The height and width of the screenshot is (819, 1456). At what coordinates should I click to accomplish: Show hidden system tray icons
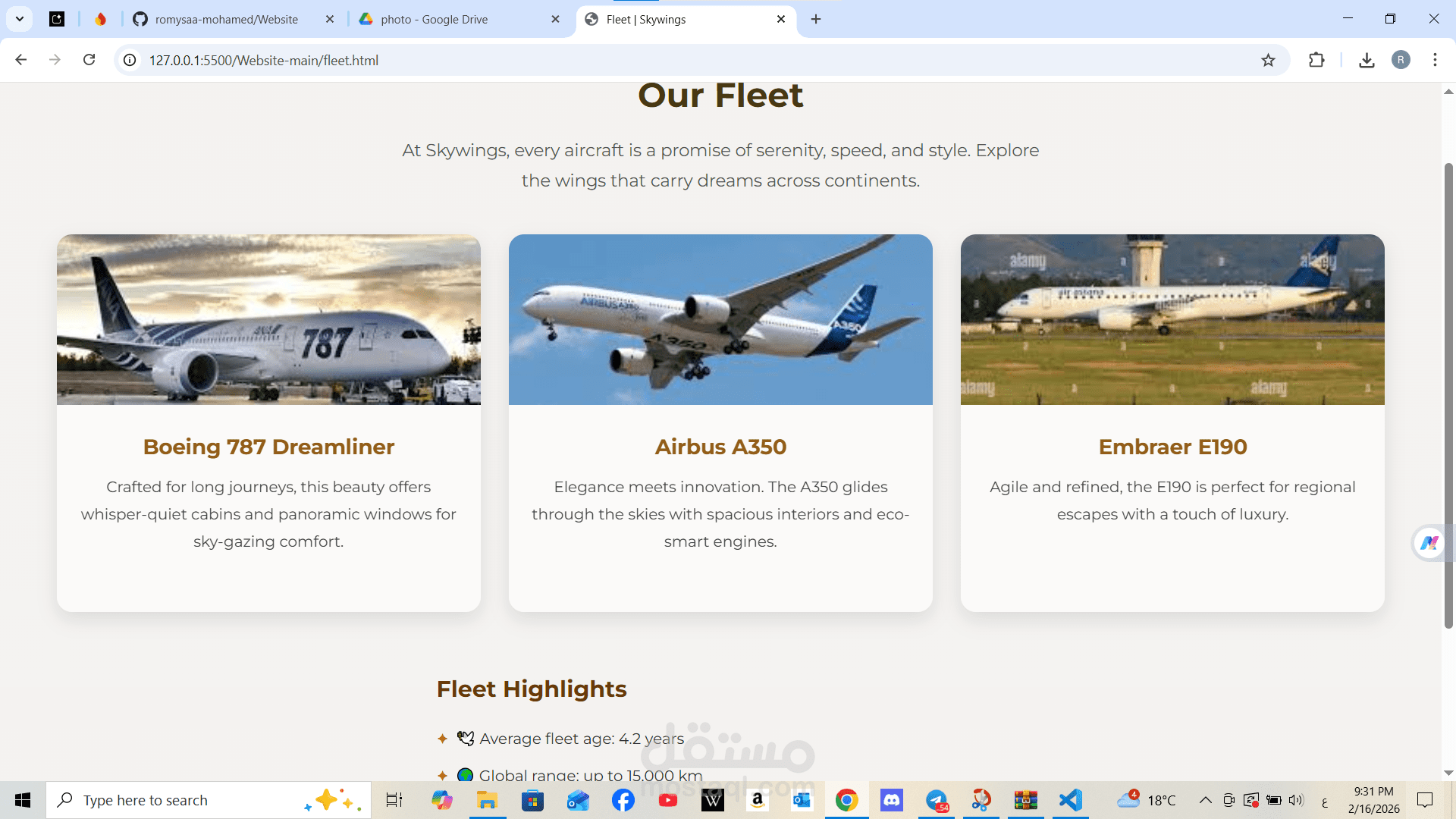(1205, 800)
